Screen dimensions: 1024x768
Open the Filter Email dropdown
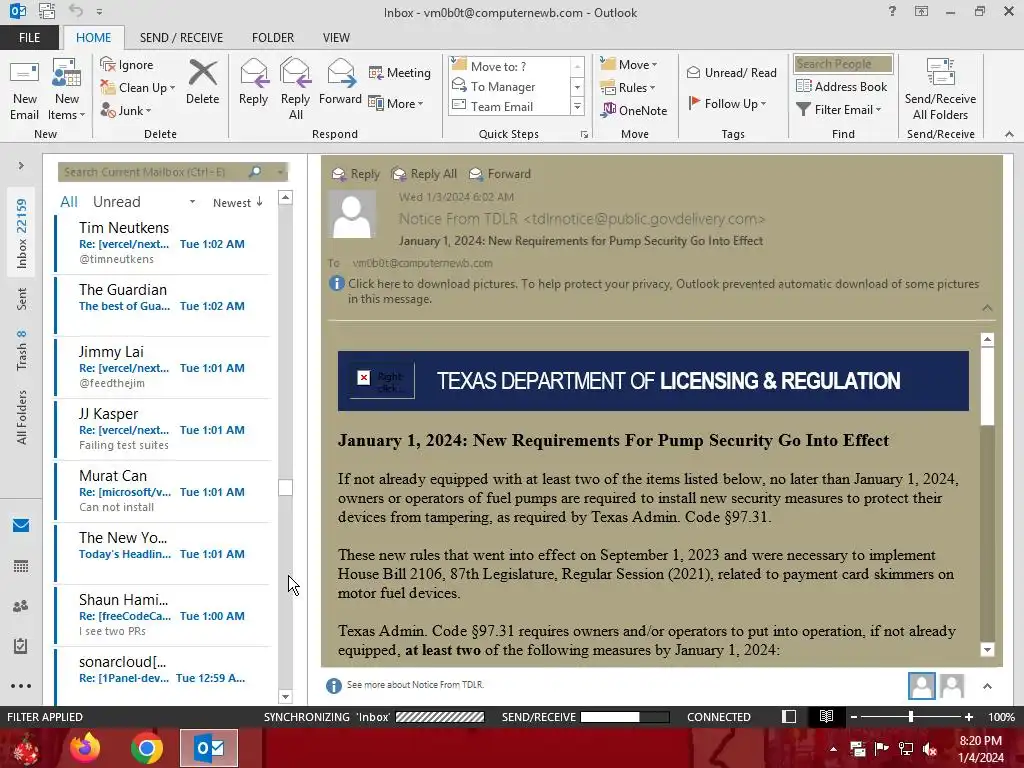point(839,109)
